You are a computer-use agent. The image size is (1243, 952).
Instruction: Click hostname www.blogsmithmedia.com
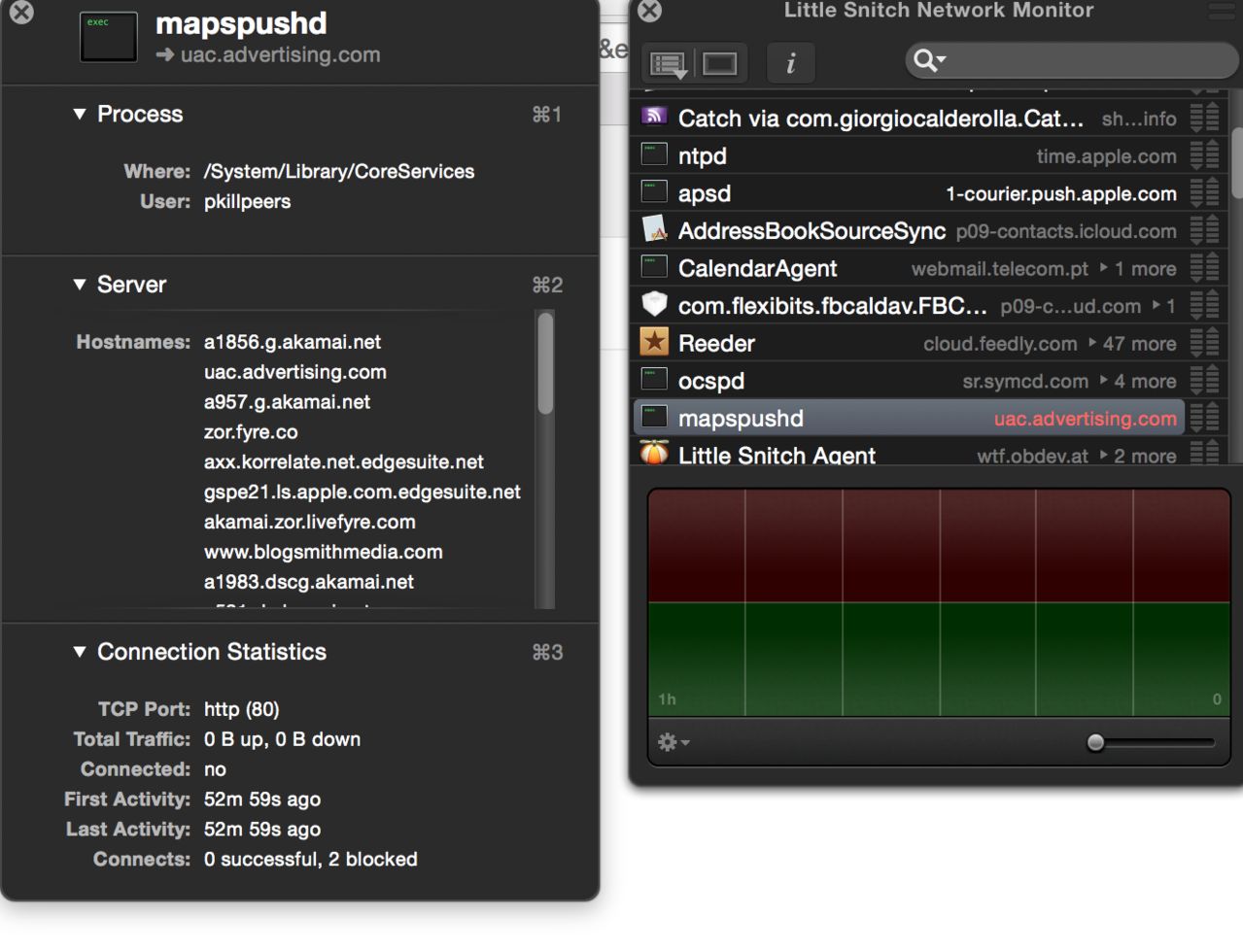(x=324, y=552)
